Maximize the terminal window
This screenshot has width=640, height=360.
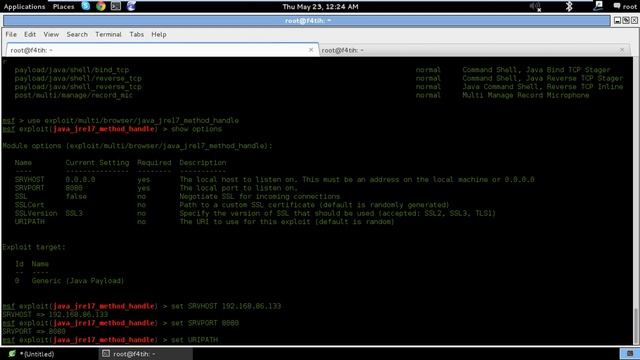pos(626,20)
